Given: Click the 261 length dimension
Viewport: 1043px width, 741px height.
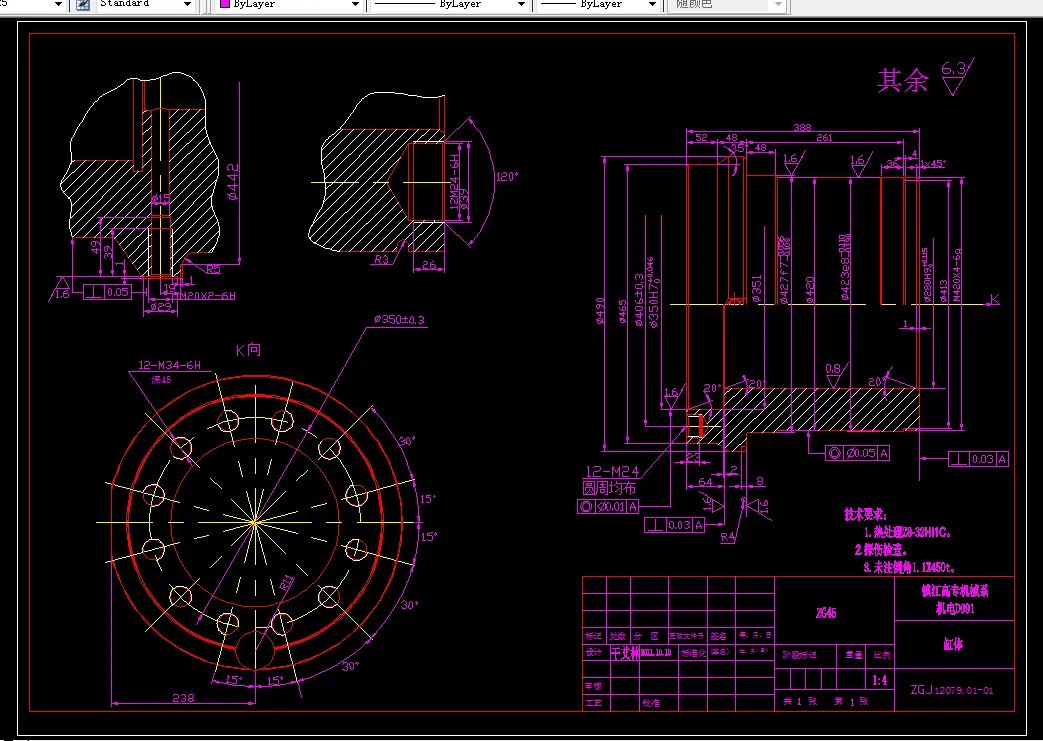Looking at the screenshot, I should click(824, 137).
